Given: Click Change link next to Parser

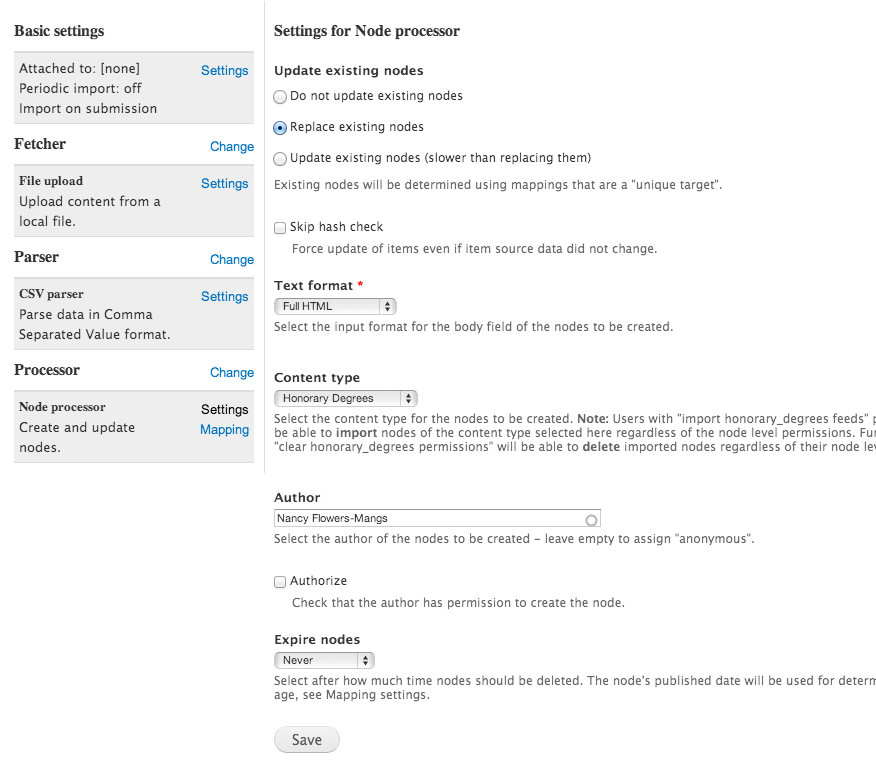Looking at the screenshot, I should 232,259.
